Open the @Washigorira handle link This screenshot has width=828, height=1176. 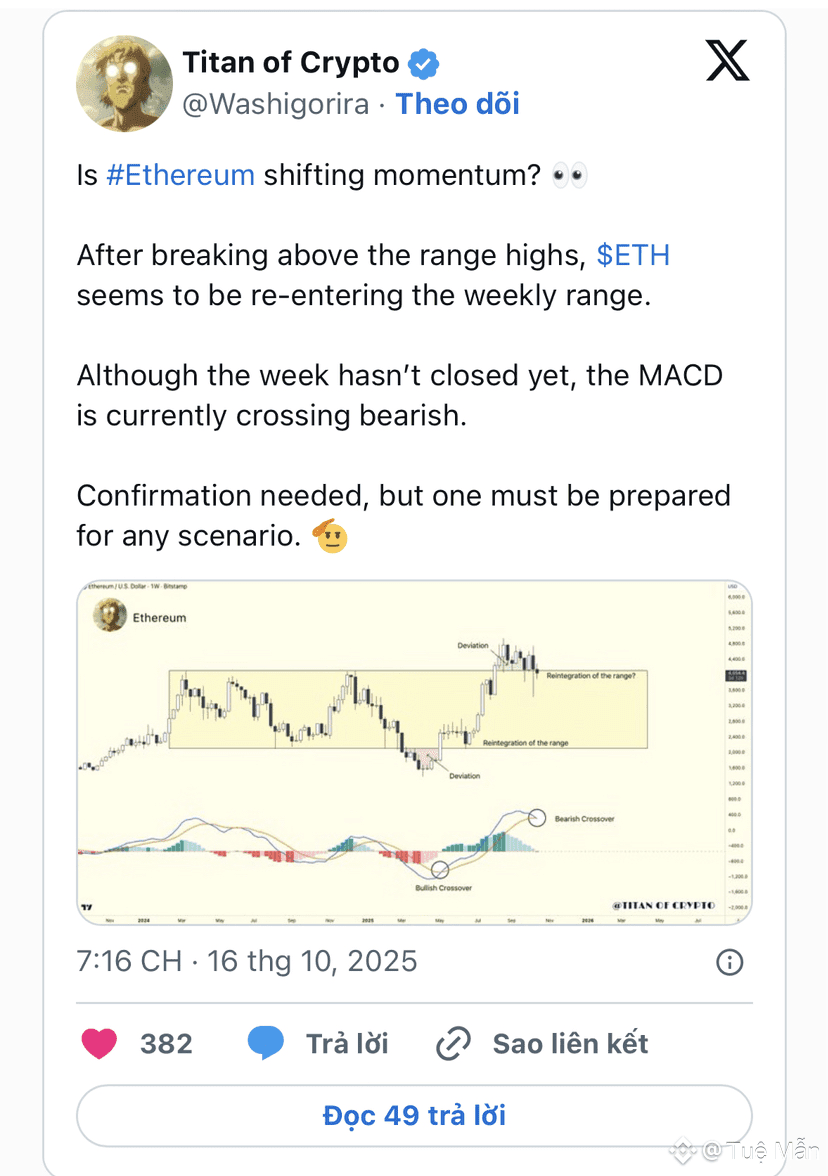click(275, 104)
